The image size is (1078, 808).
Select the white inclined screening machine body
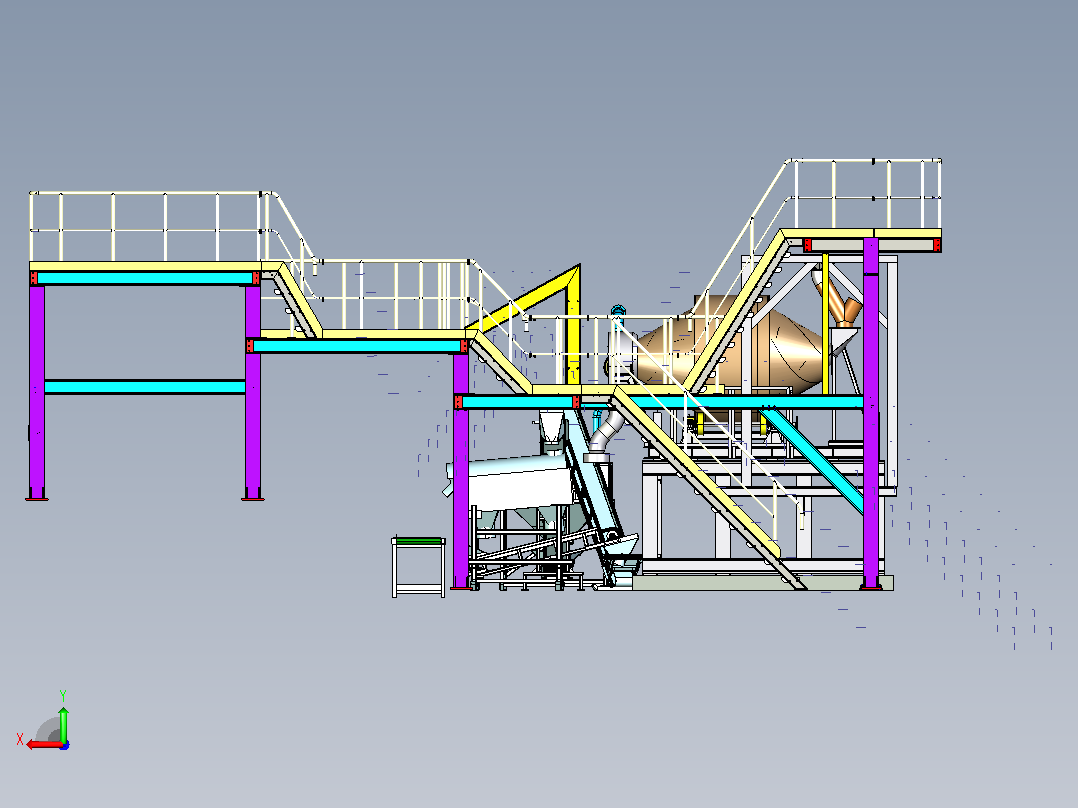pos(512,481)
